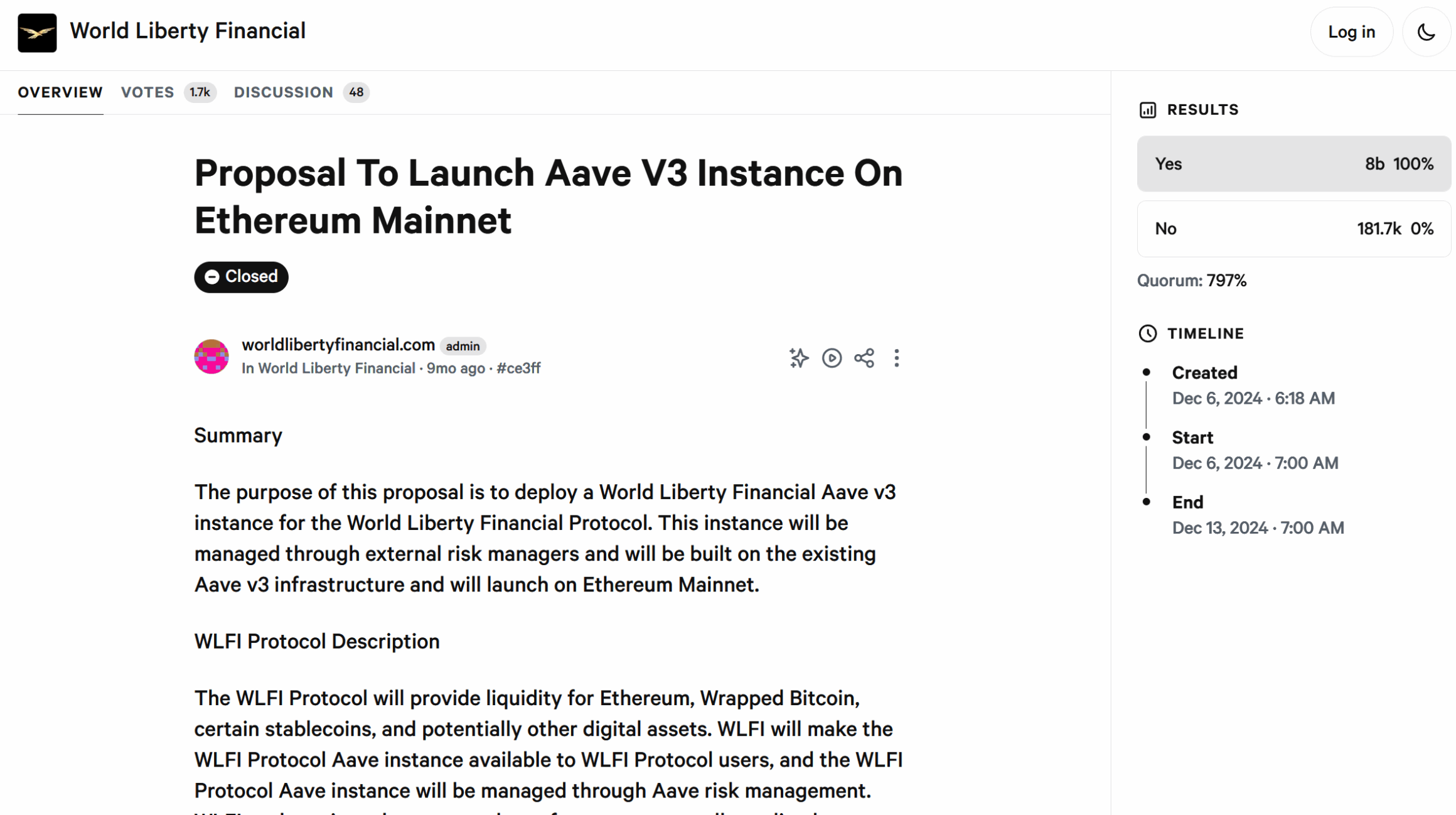
Task: Click the Closed status badge
Action: tap(241, 277)
